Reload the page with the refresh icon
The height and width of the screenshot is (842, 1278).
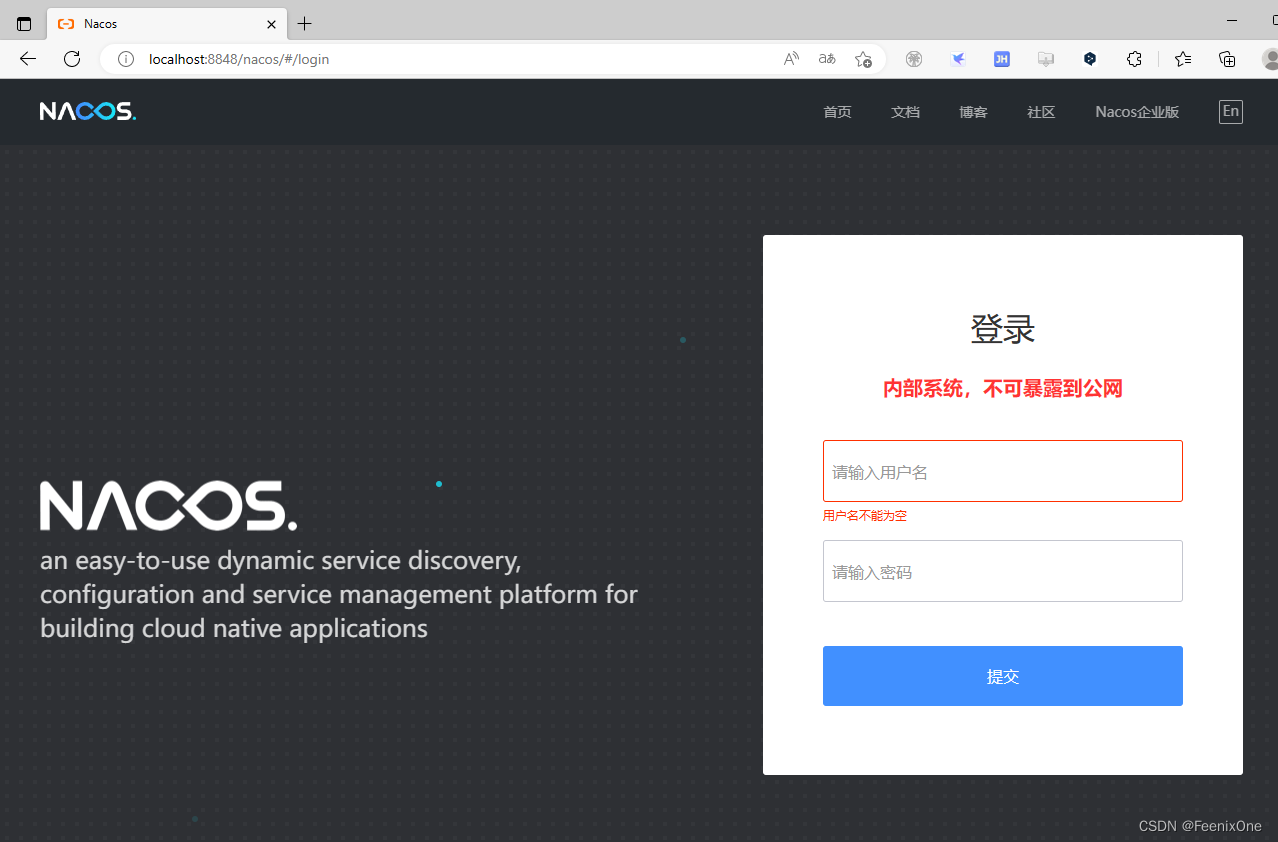click(72, 59)
